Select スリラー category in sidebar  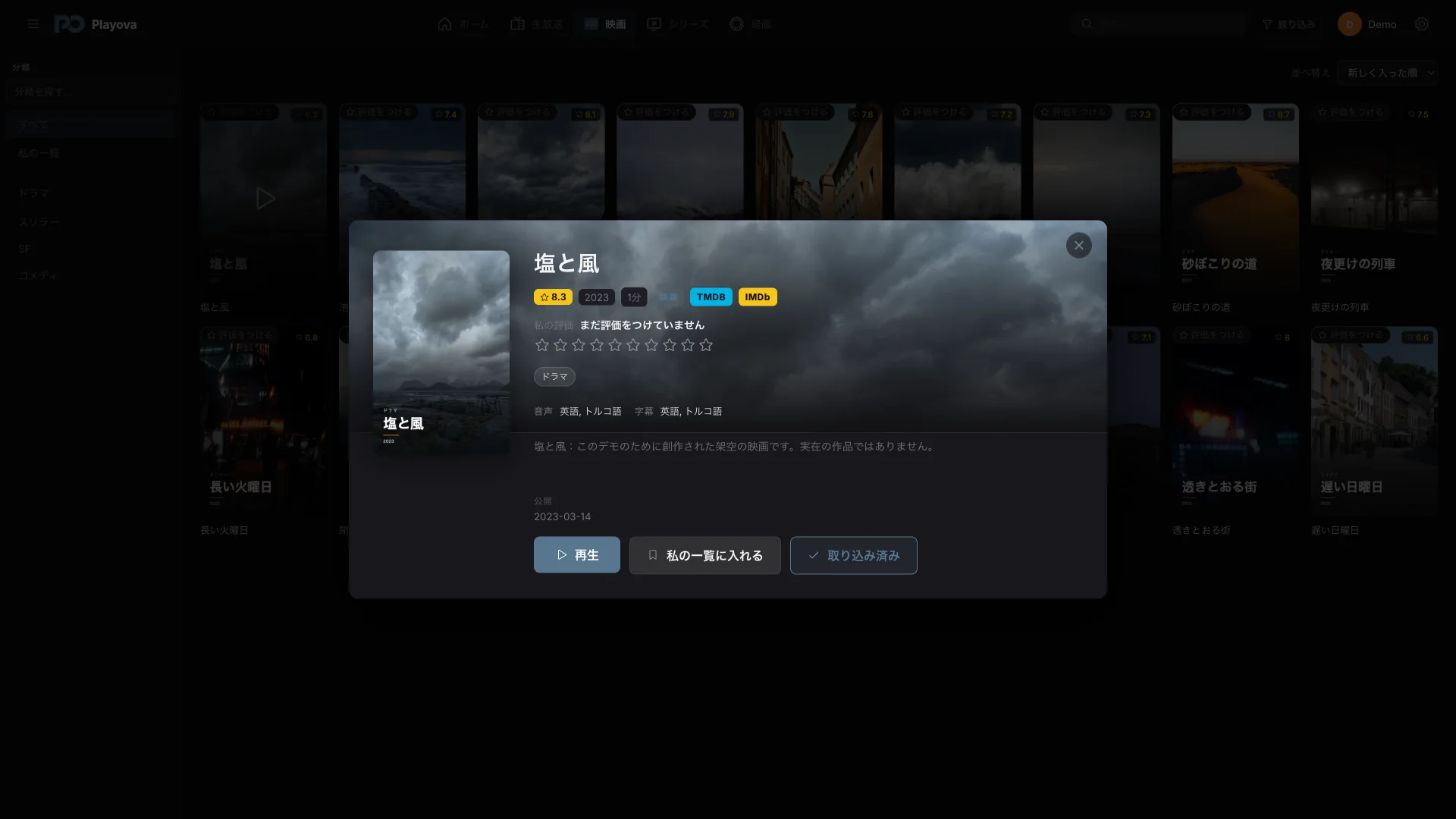click(91, 221)
